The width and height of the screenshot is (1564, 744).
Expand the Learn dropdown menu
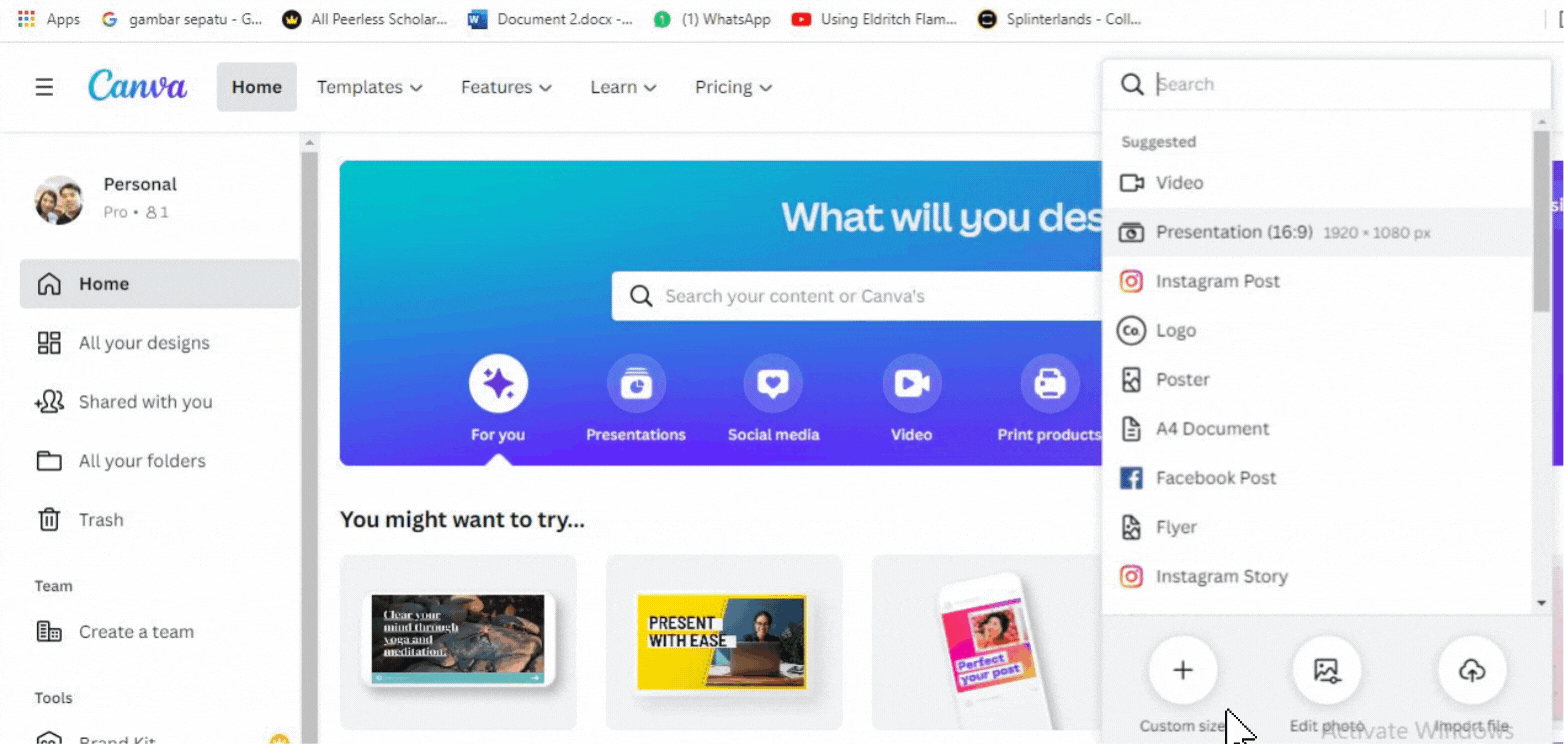pos(623,87)
